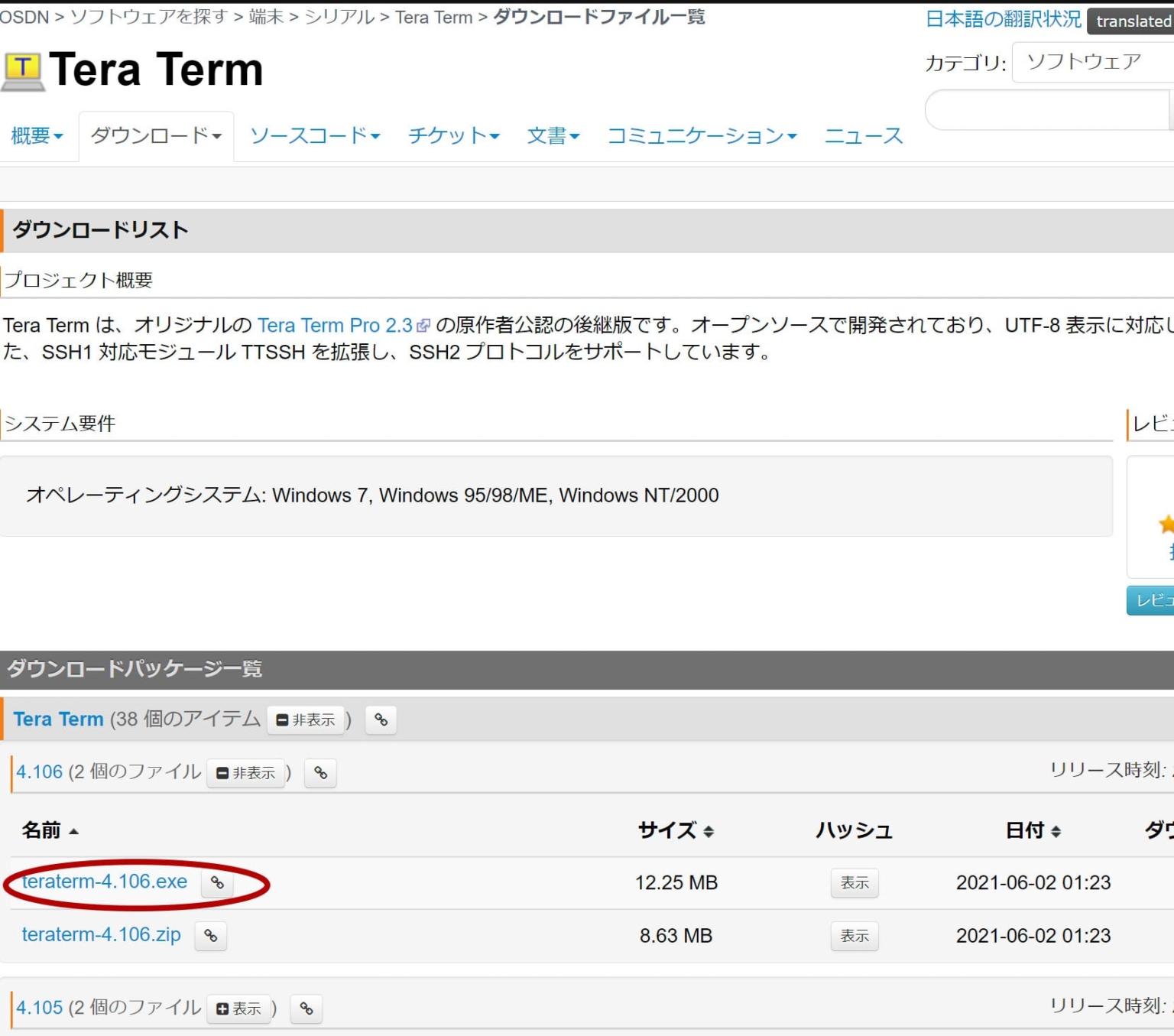Click the link icon next to teraterm-4.106.zip

[211, 936]
